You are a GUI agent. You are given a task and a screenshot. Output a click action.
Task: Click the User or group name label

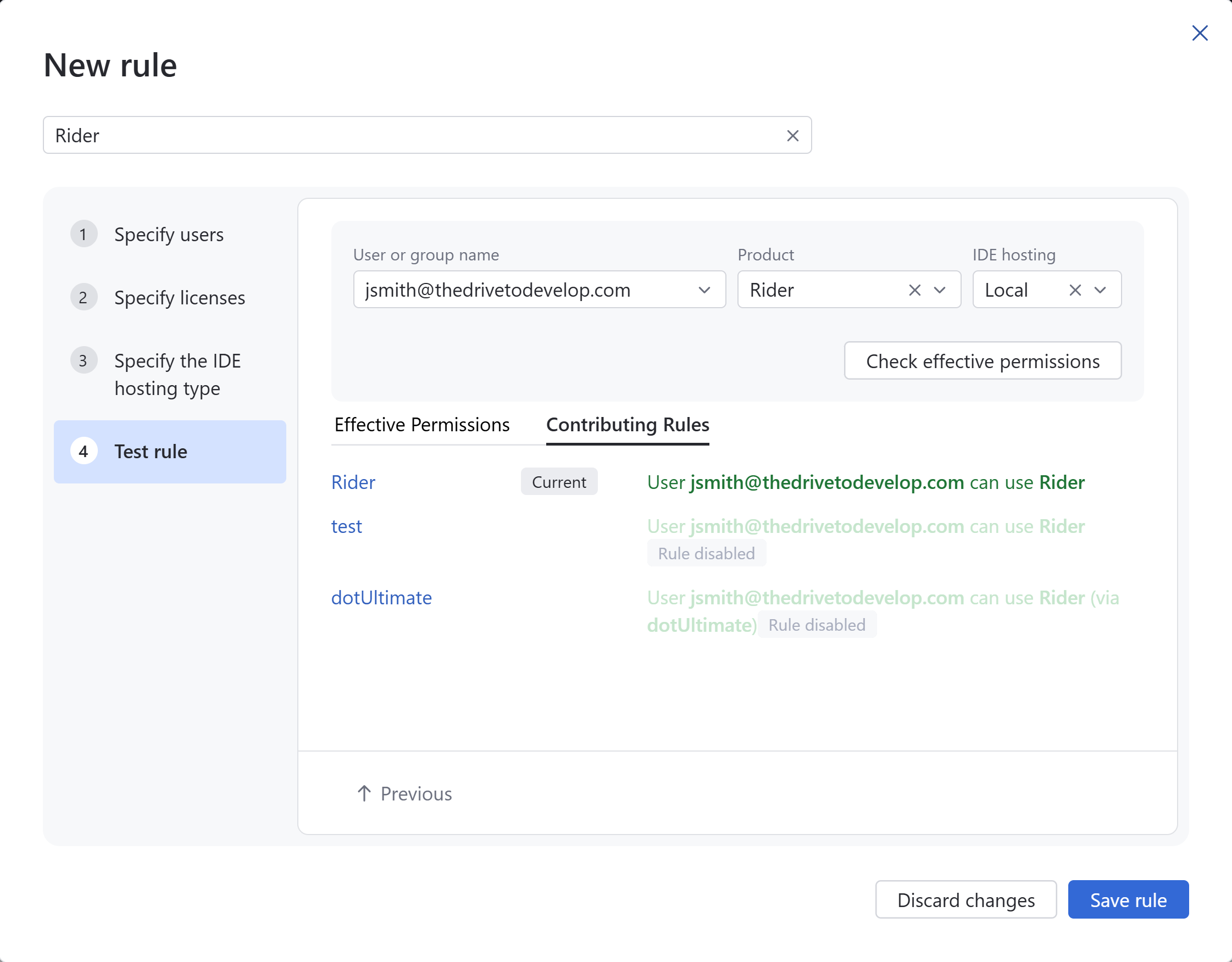(x=426, y=255)
